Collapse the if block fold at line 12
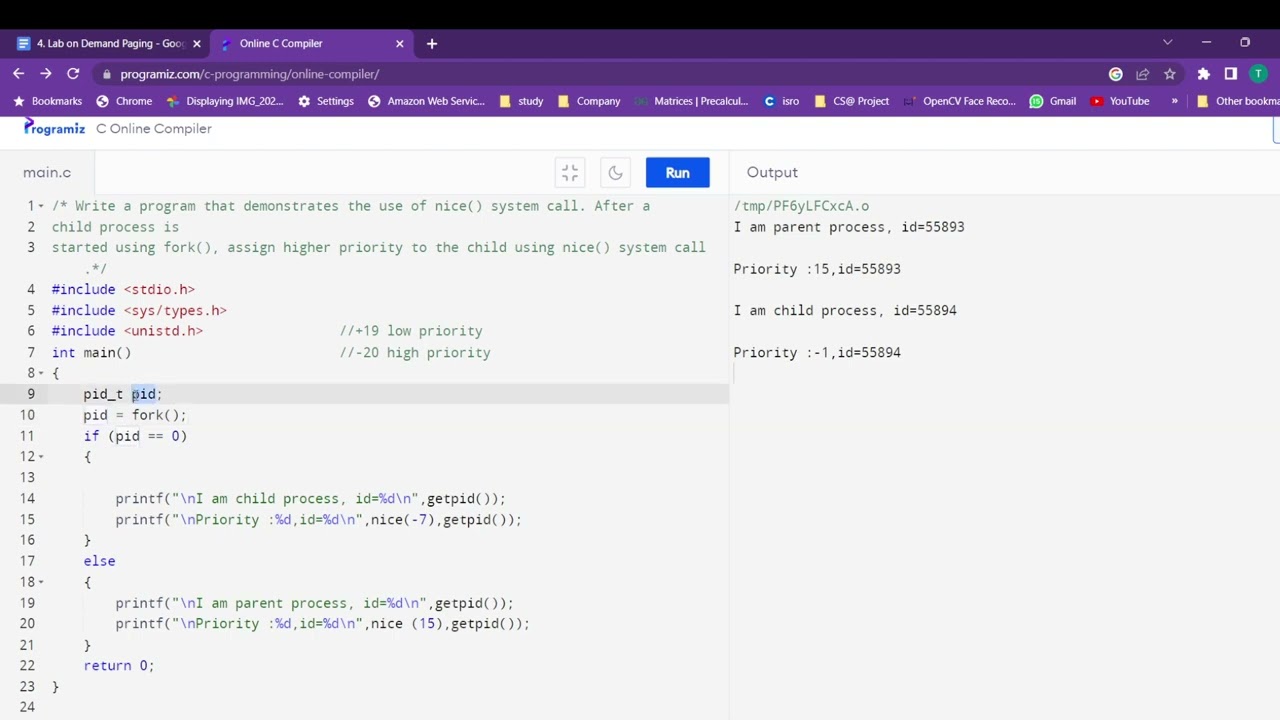Viewport: 1280px width, 720px height. click(41, 457)
